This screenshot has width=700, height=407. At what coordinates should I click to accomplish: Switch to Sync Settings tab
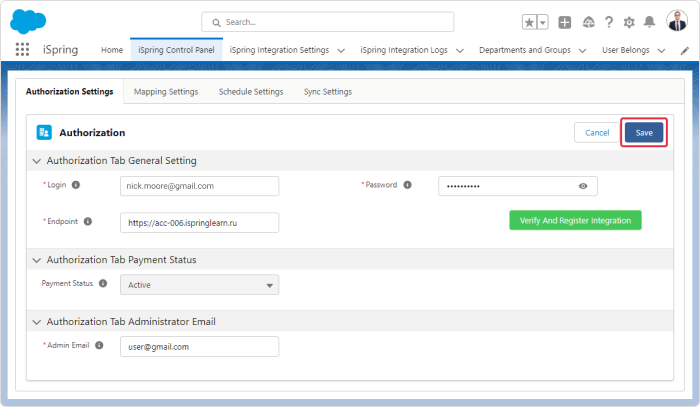coord(328,91)
